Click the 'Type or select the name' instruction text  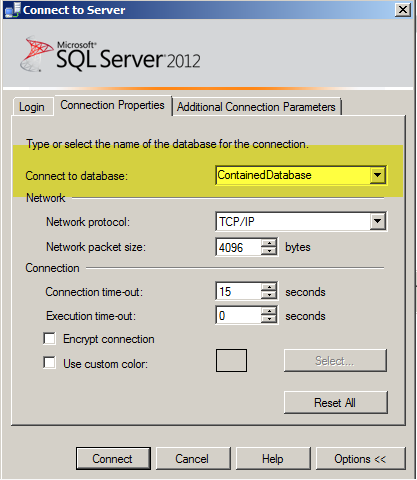pos(167,144)
